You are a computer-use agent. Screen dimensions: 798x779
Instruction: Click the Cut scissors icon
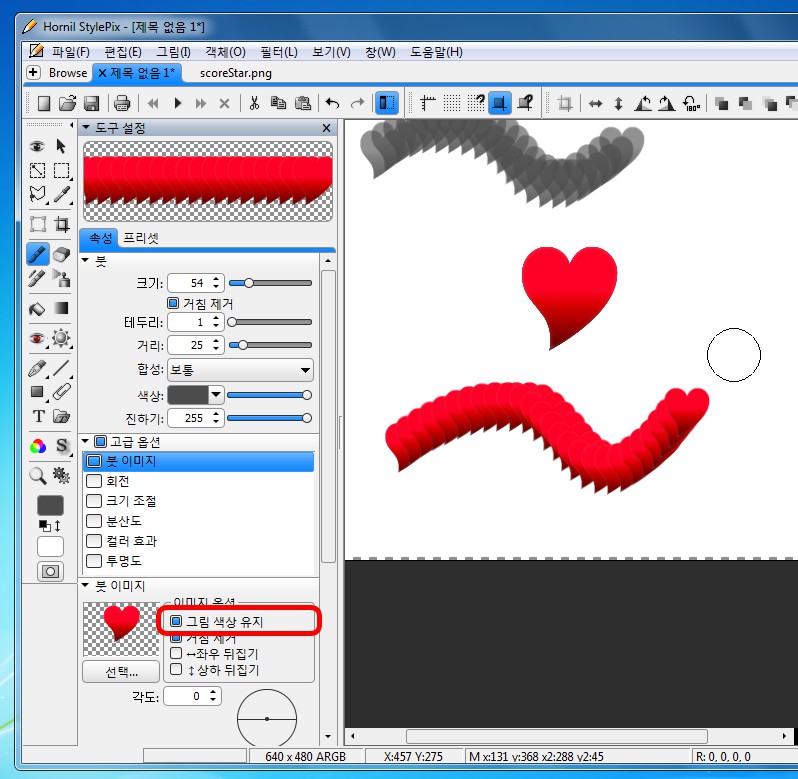coord(254,103)
